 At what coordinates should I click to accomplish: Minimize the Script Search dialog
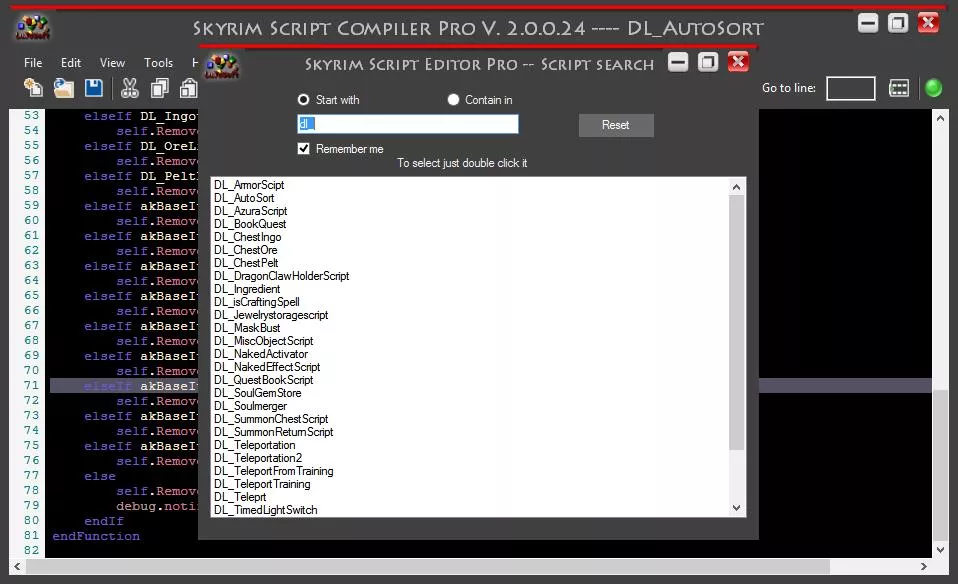click(x=678, y=62)
